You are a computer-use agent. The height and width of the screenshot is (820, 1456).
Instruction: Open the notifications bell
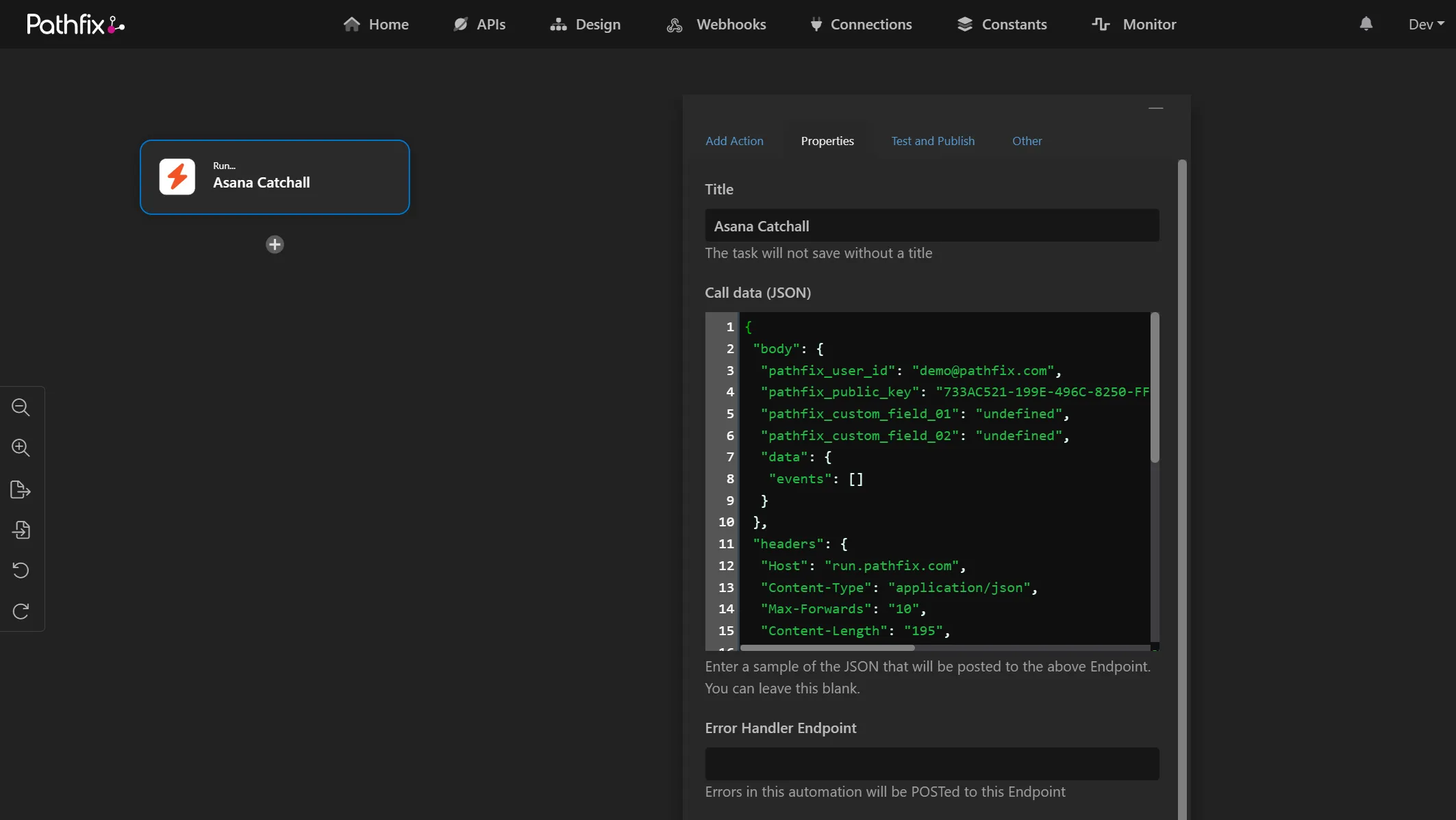coord(1366,24)
